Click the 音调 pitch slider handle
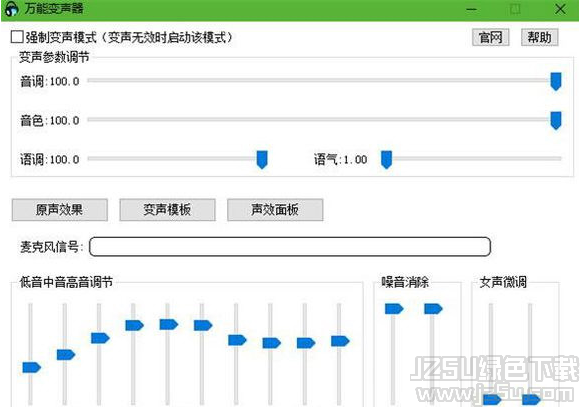Screen dimensions: 580x407 [556, 81]
